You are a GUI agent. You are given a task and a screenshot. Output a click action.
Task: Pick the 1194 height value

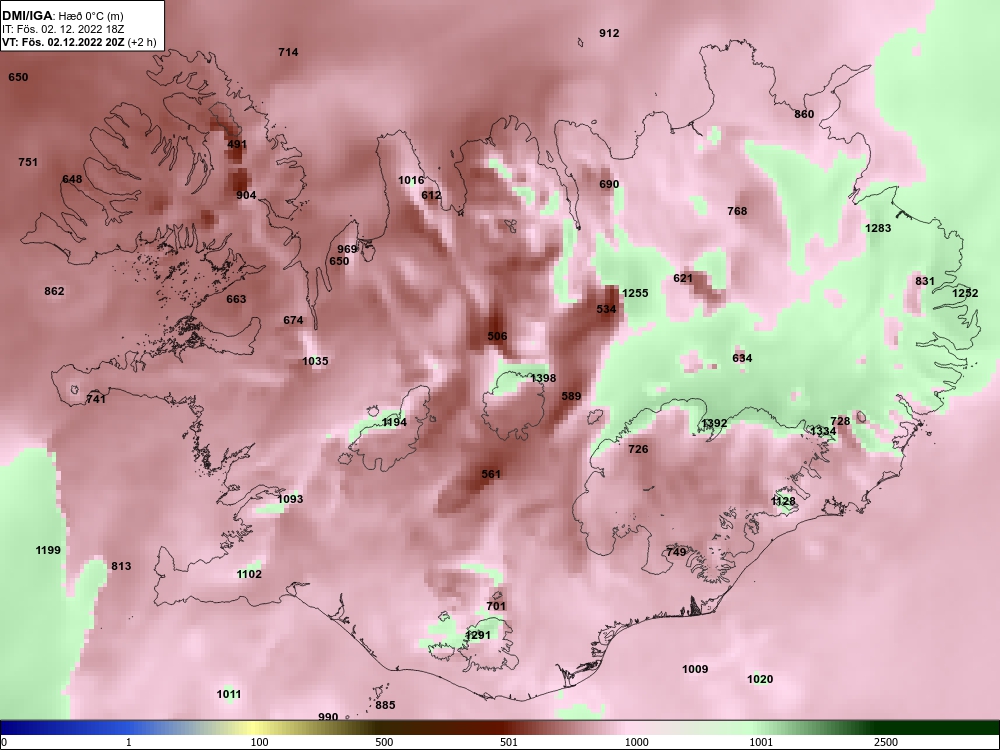(x=394, y=423)
